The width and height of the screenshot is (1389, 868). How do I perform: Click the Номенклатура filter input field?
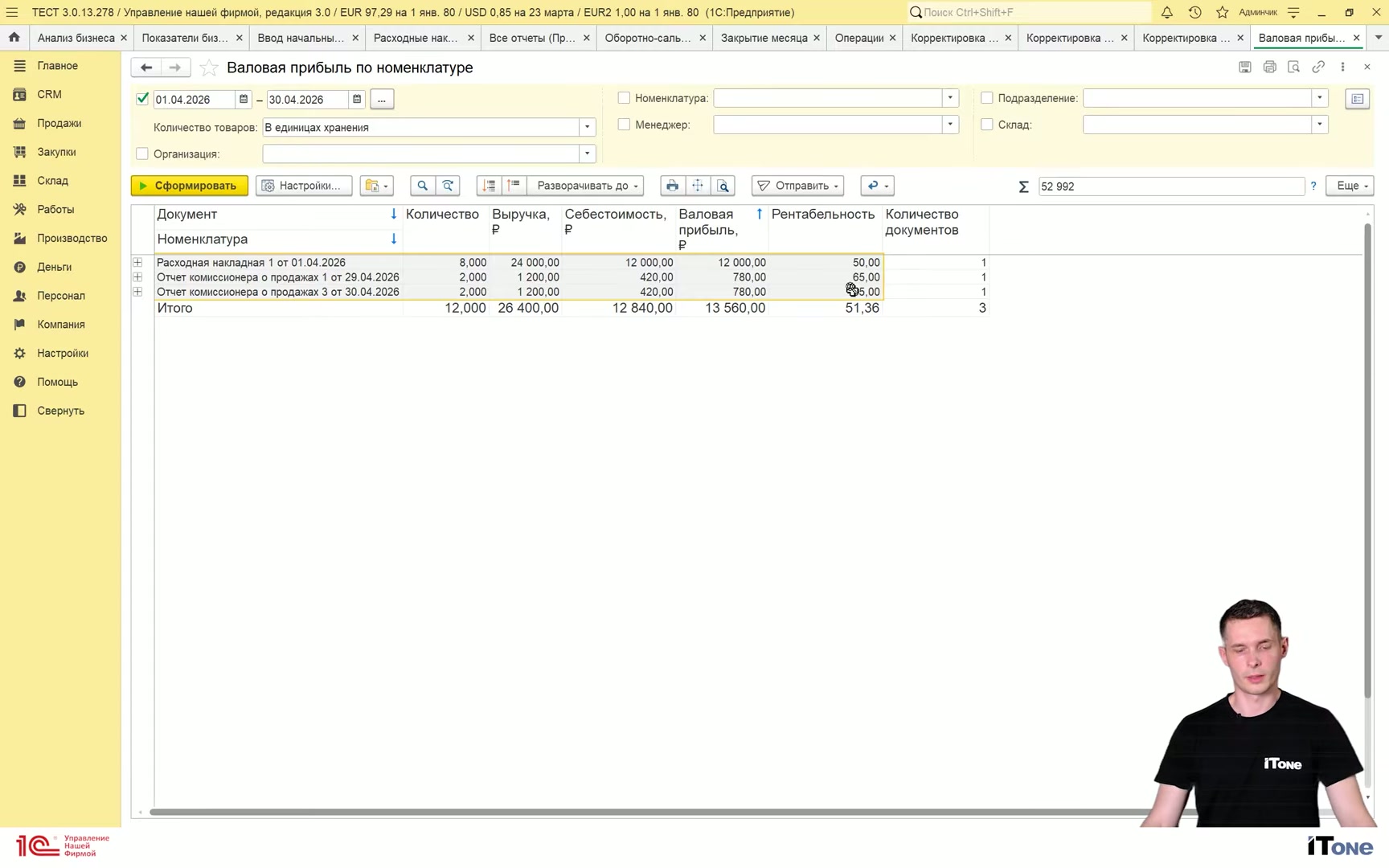click(828, 98)
